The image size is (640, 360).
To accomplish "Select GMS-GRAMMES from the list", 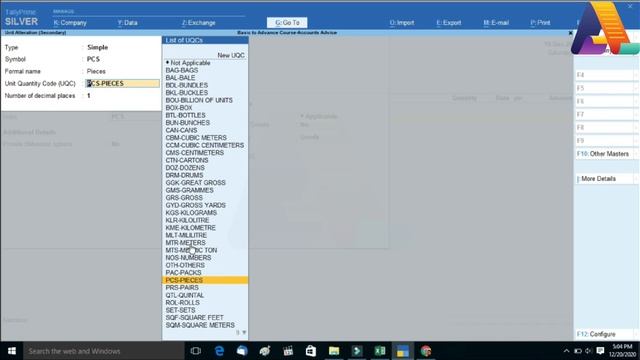I will tap(189, 190).
